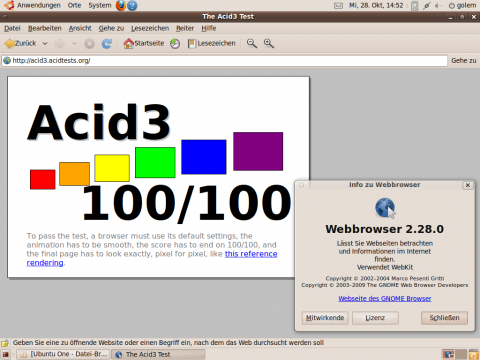Image resolution: width=480 pixels, height=360 pixels.
Task: Click the Verwendet WebKit text
Action: [x=385, y=267]
